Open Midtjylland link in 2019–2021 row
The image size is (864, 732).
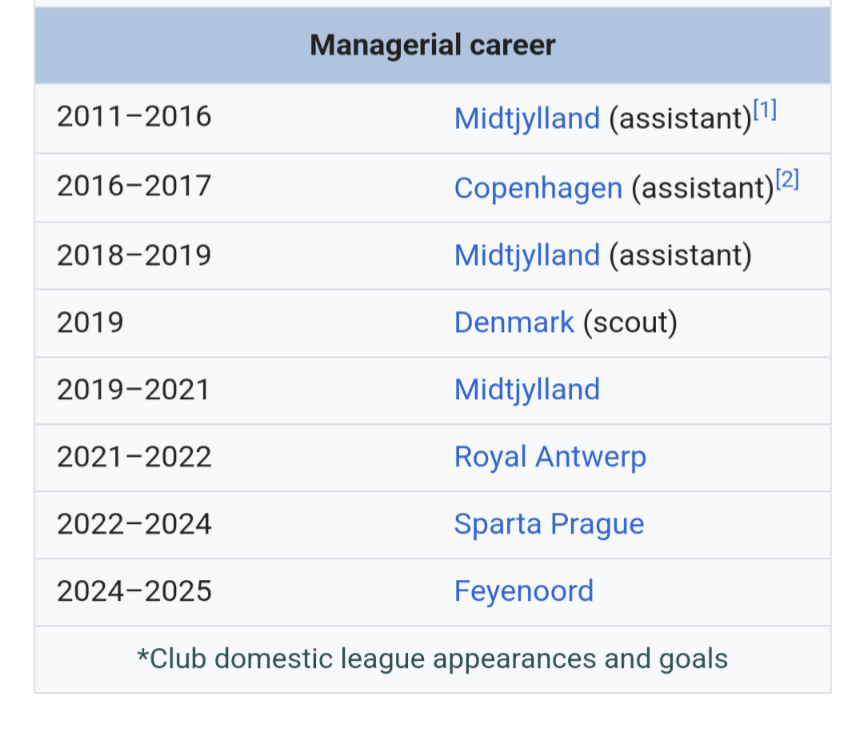pos(527,390)
